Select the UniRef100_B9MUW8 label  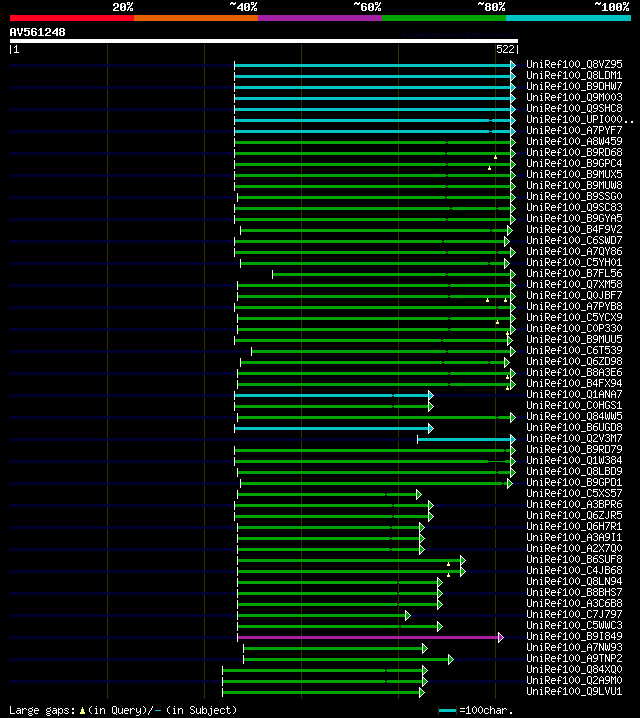tap(574, 185)
